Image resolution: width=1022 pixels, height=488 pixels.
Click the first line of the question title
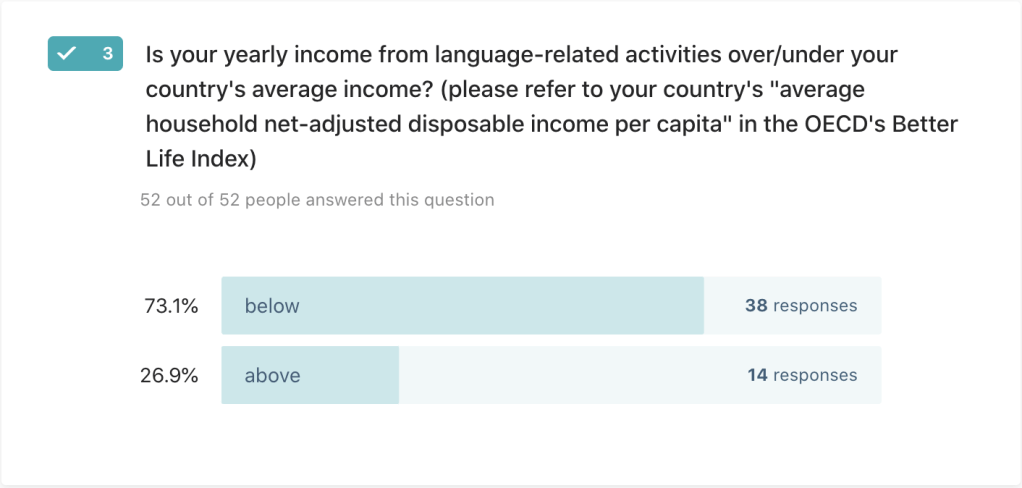pyautogui.click(x=521, y=54)
